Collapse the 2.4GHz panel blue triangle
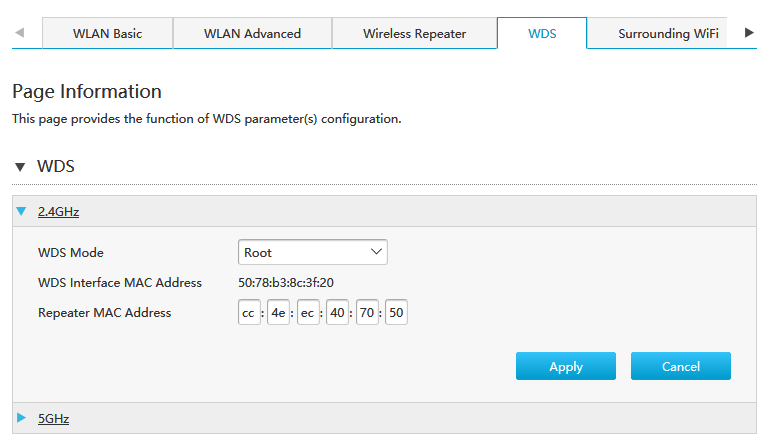This screenshot has width=762, height=443. click(x=21, y=211)
